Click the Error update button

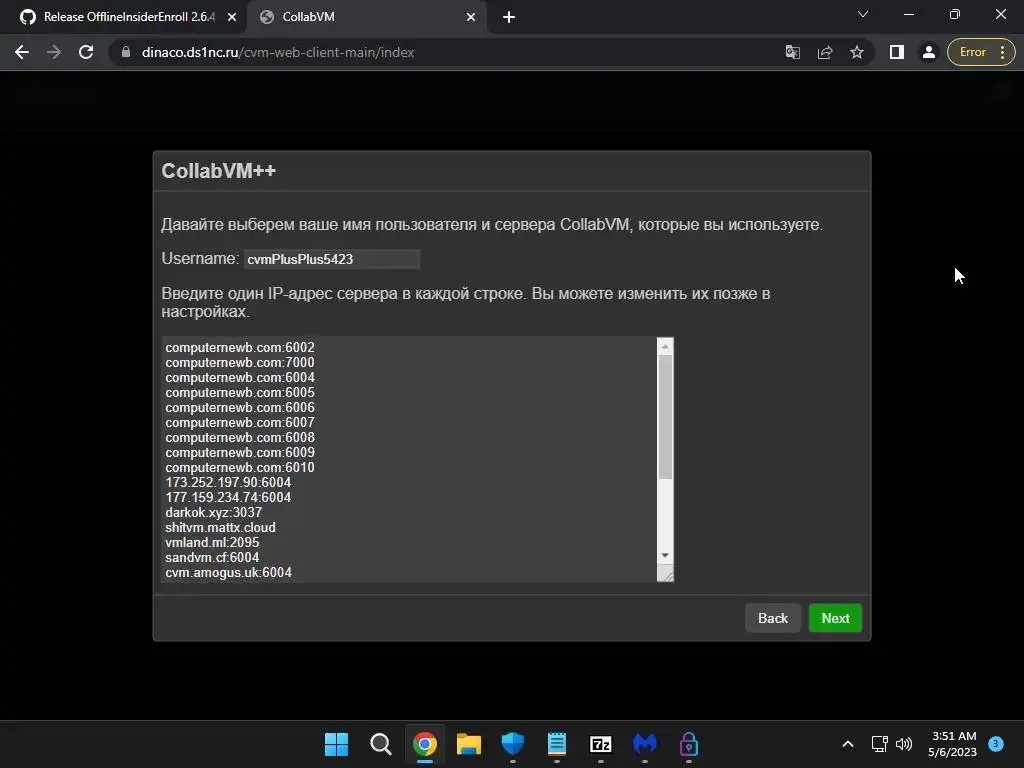point(981,52)
